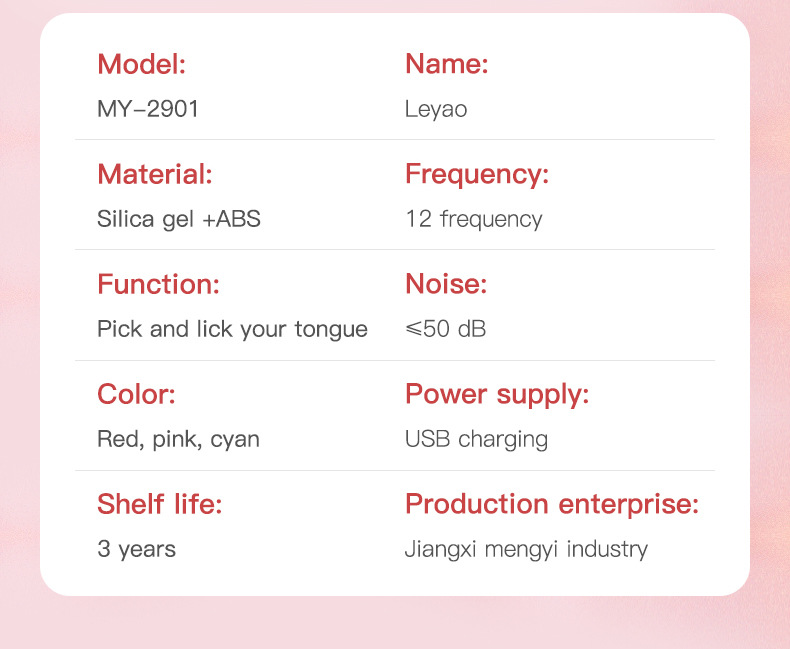Click the Function: heading
This screenshot has width=790, height=649.
(157, 285)
